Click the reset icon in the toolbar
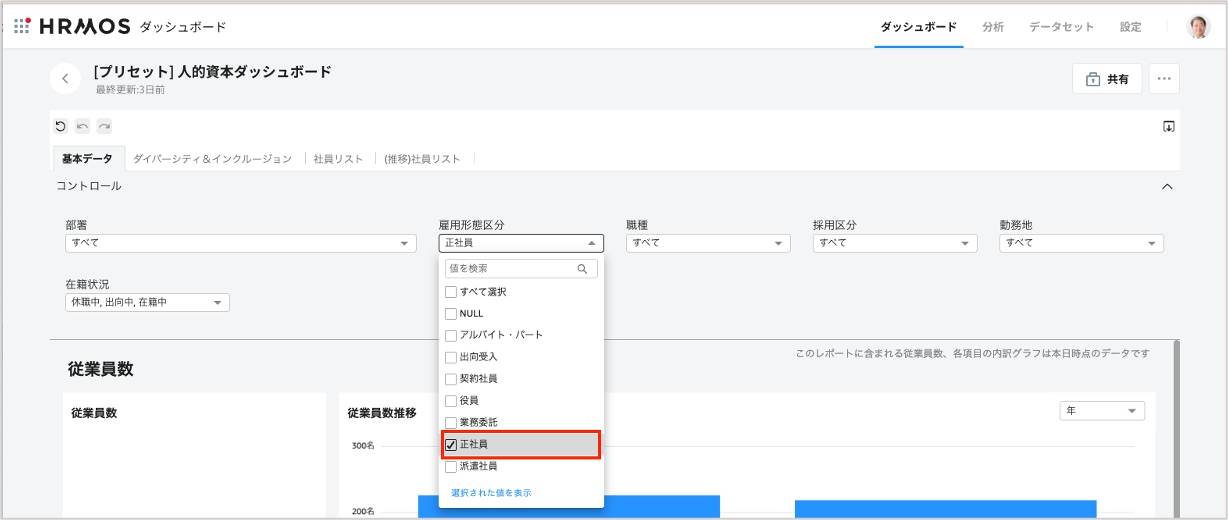Viewport: 1228px width, 520px height. click(61, 126)
